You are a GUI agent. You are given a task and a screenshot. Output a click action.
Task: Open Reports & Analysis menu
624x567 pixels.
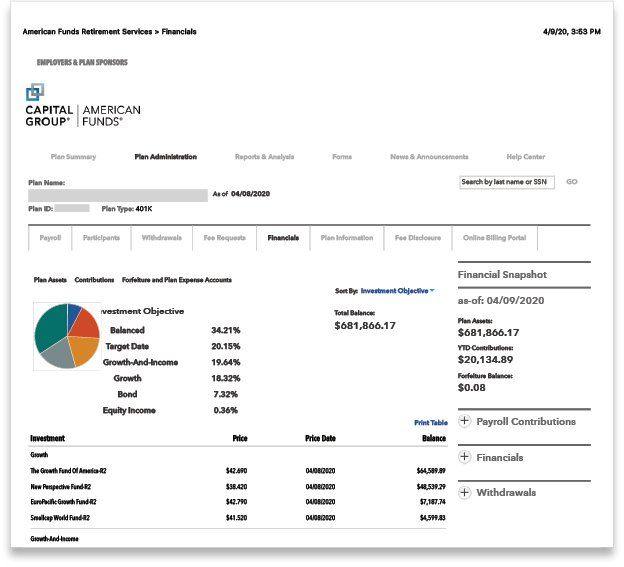(264, 157)
